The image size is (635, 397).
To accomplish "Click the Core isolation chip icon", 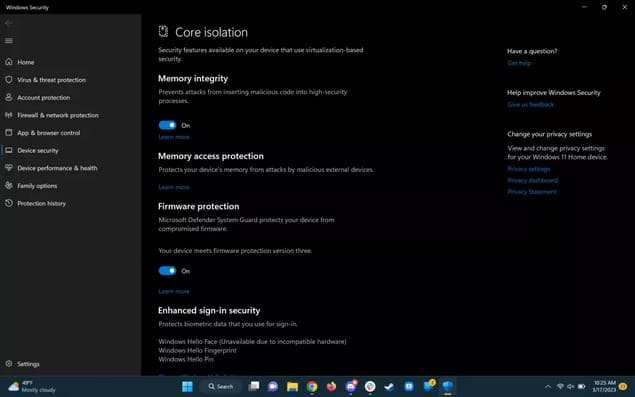I will pos(163,32).
